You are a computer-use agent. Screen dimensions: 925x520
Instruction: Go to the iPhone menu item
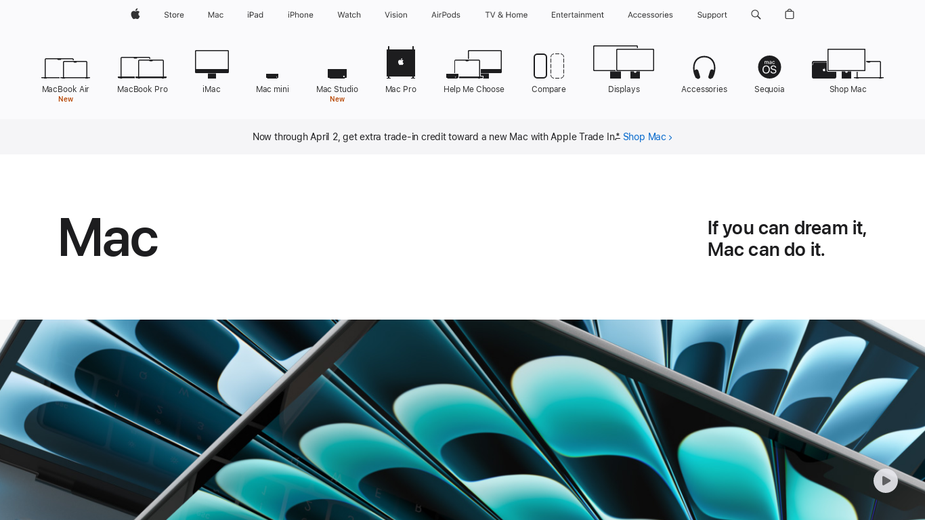tap(300, 15)
